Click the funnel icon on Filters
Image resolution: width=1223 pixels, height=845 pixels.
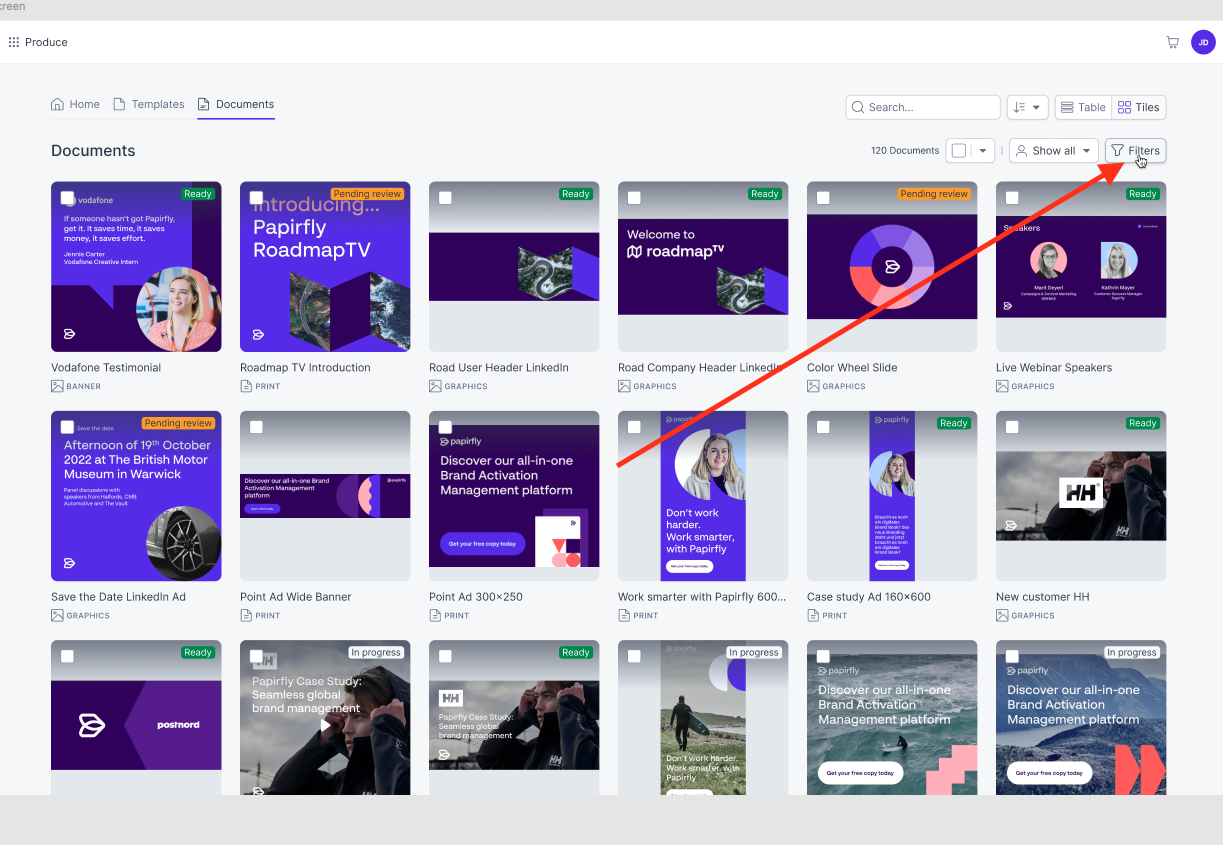click(1118, 151)
